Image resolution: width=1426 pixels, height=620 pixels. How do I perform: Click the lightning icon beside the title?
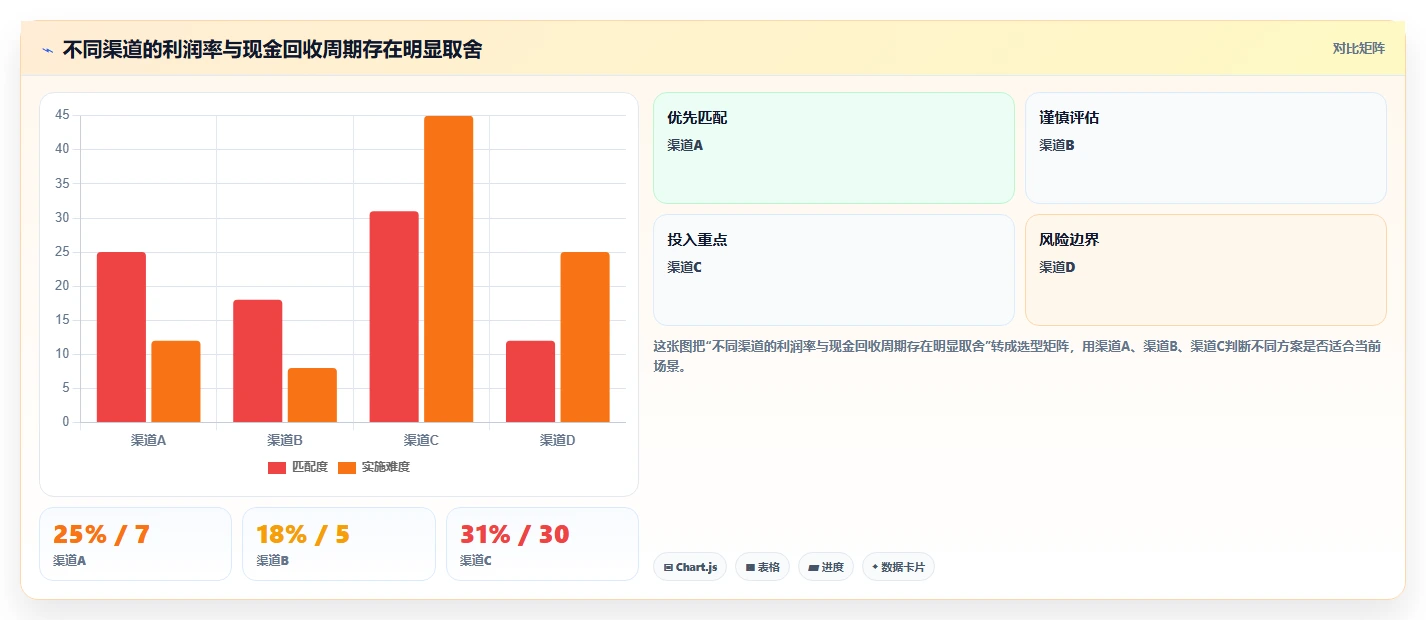click(x=47, y=50)
